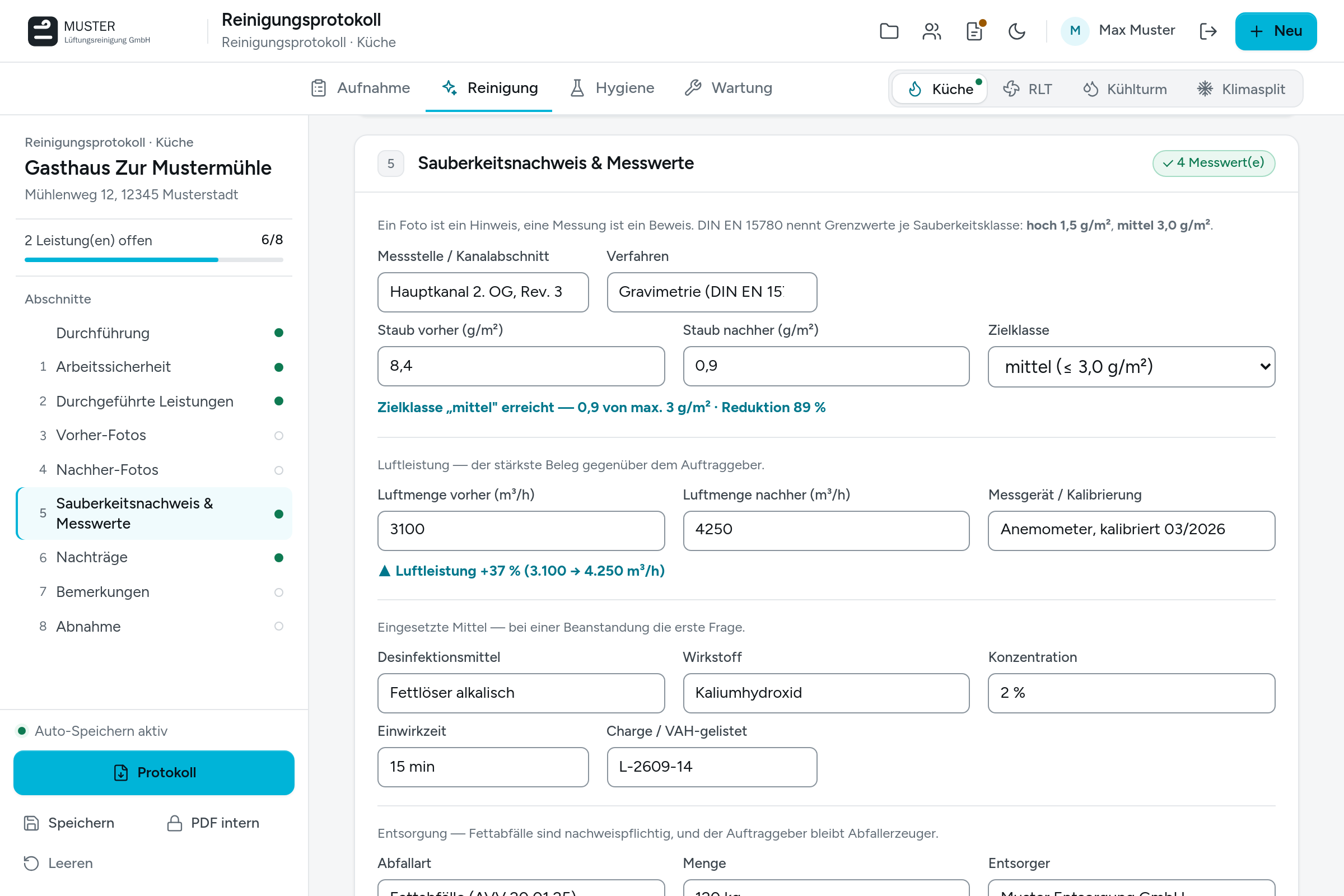Open the Nachträge section
Viewport: 1344px width, 896px height.
[155, 558]
